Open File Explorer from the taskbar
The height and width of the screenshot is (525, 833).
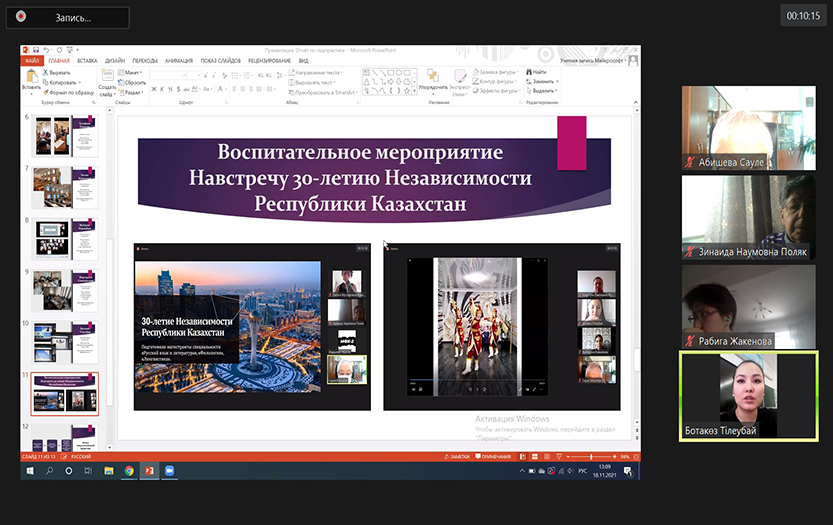point(109,470)
